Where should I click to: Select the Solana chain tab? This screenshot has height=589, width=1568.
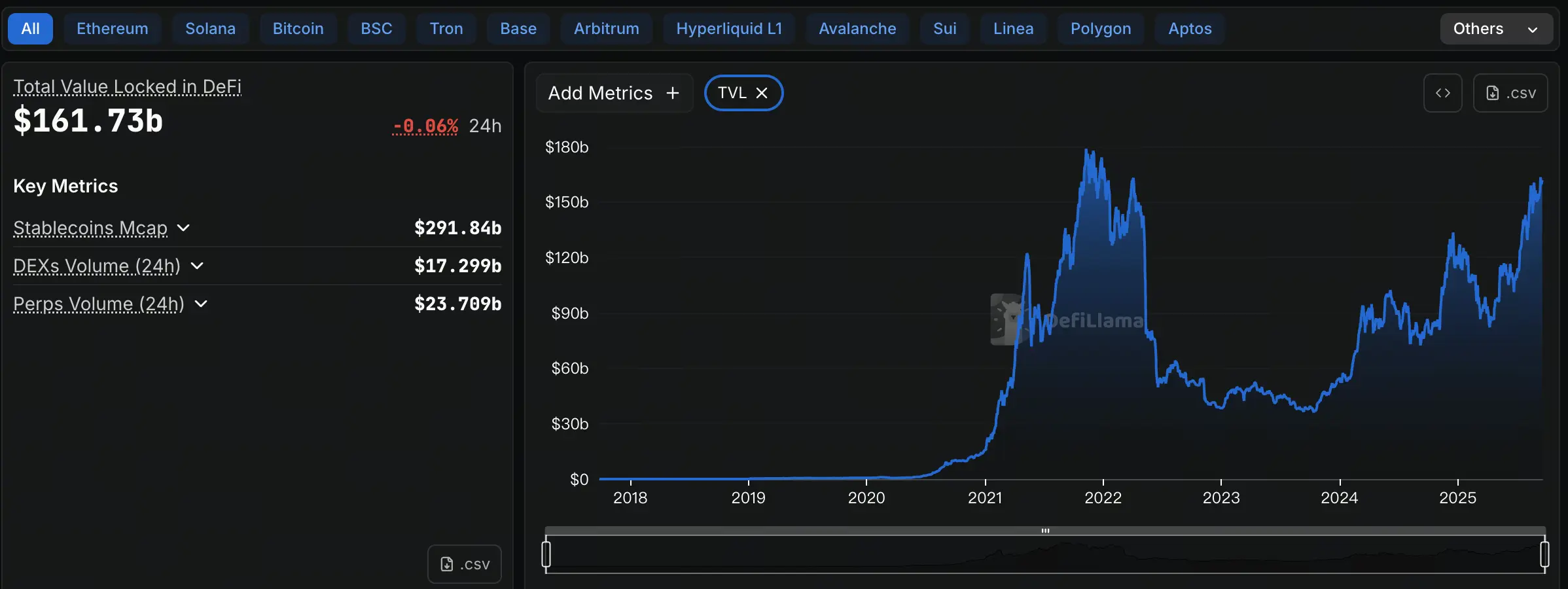[210, 29]
